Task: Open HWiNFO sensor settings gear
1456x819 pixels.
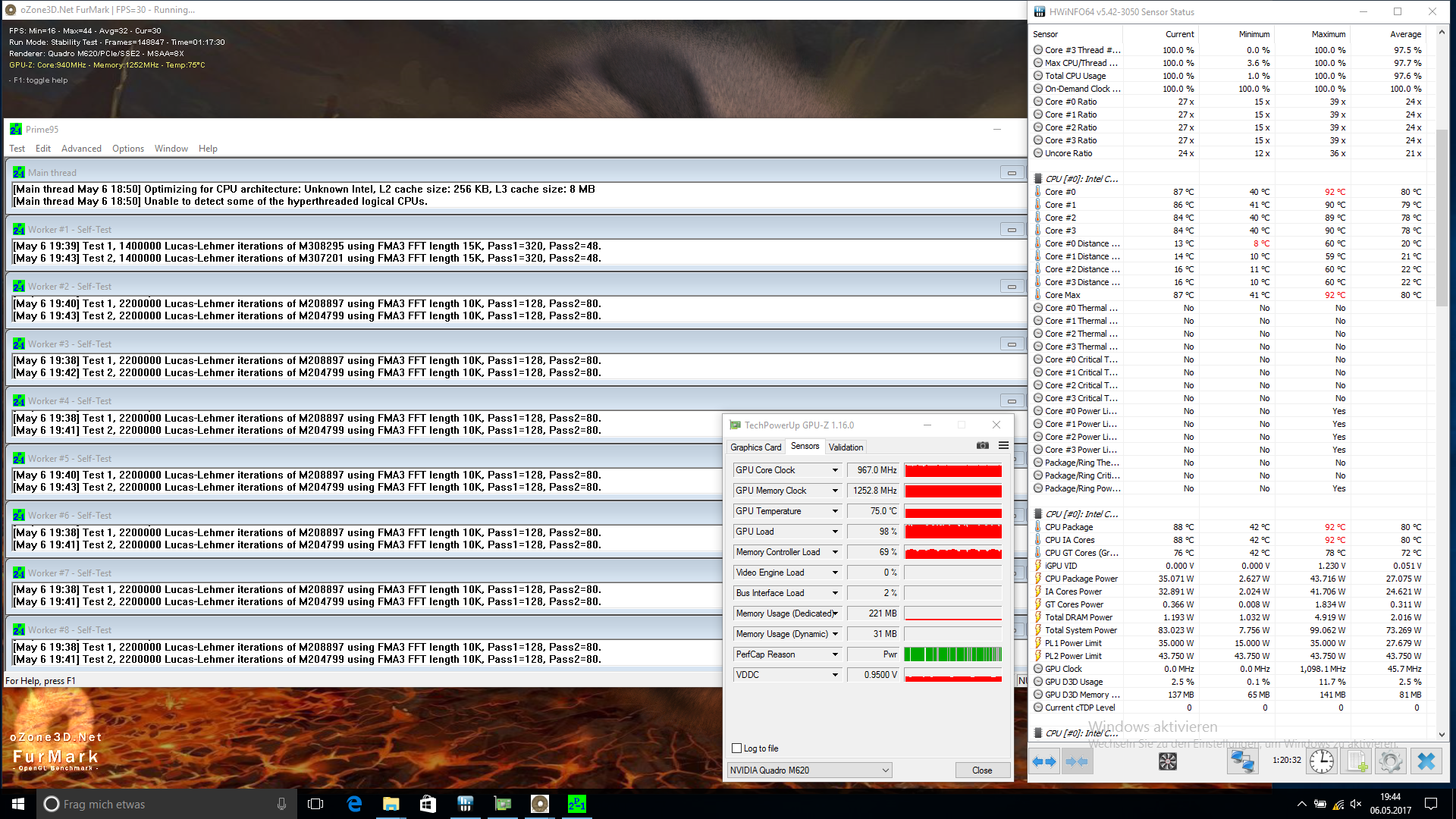Action: point(1391,761)
